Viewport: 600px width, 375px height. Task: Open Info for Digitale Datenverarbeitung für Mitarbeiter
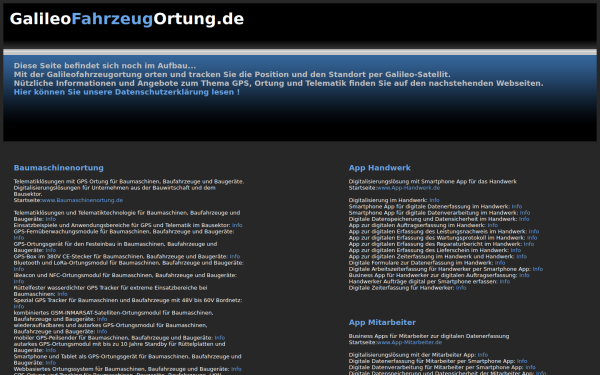pyautogui.click(x=530, y=367)
